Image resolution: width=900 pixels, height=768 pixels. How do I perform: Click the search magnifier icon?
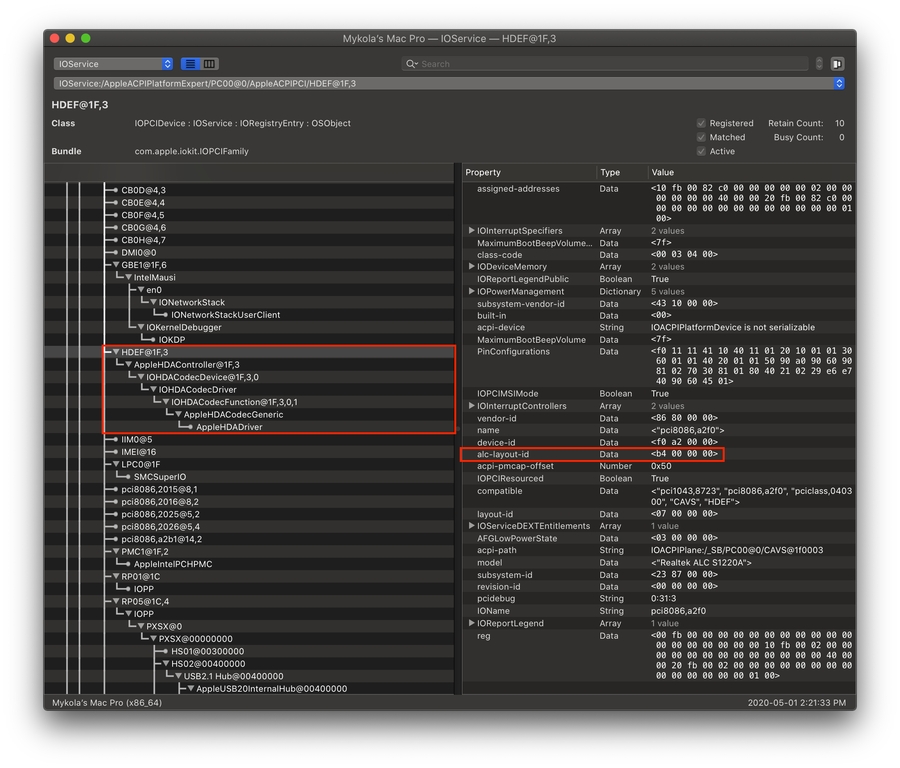tap(410, 64)
